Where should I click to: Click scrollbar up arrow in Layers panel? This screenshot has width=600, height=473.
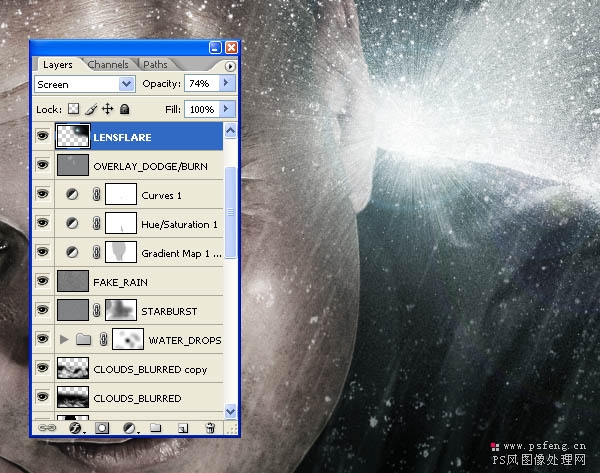point(230,131)
